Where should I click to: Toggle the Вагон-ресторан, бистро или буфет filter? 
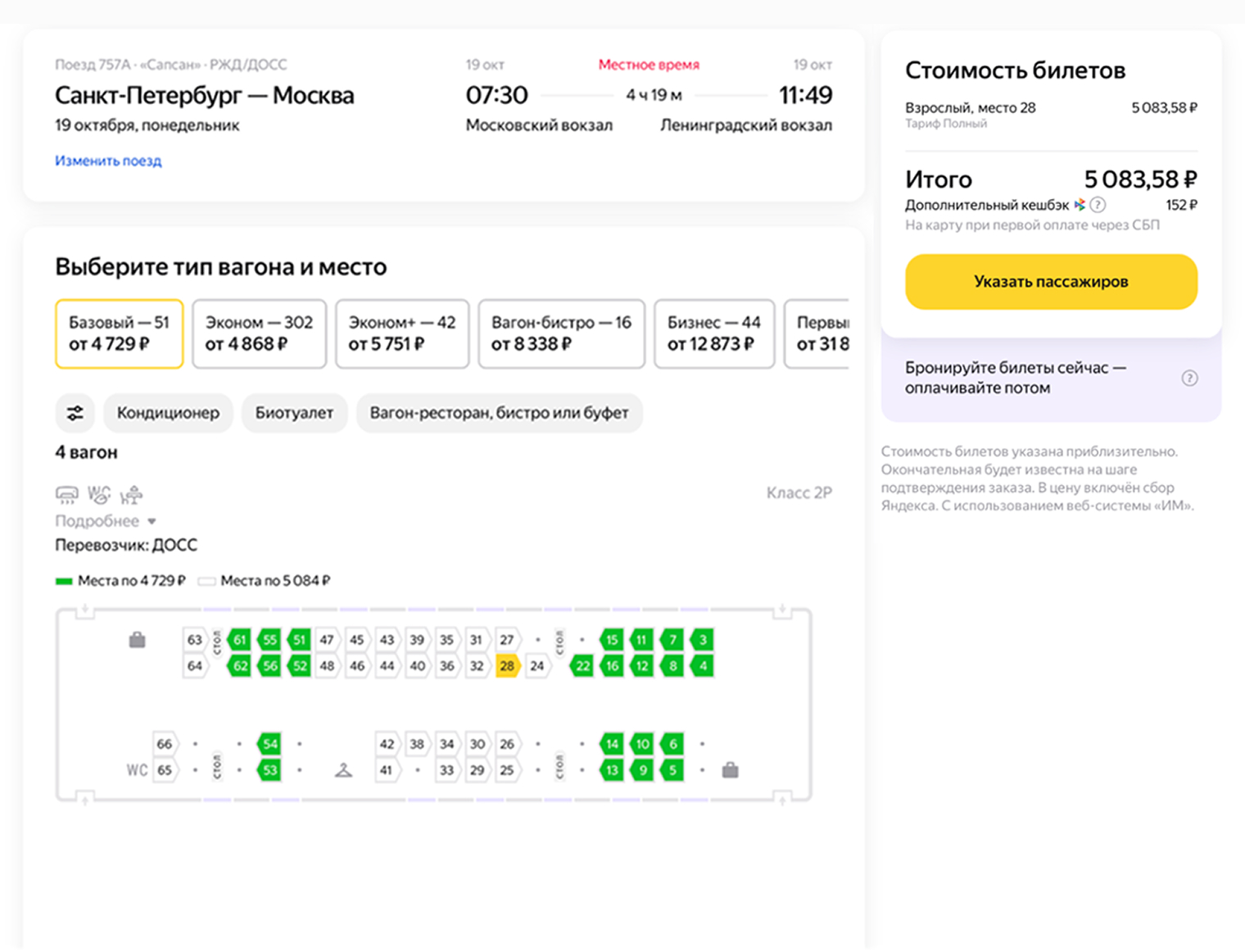[499, 413]
